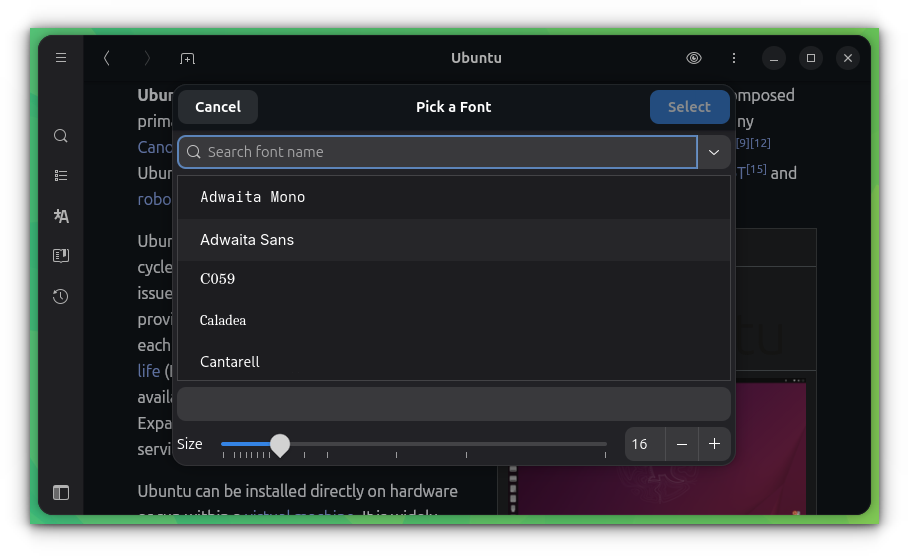
Task: Open the 'life' link in the article
Action: point(148,371)
